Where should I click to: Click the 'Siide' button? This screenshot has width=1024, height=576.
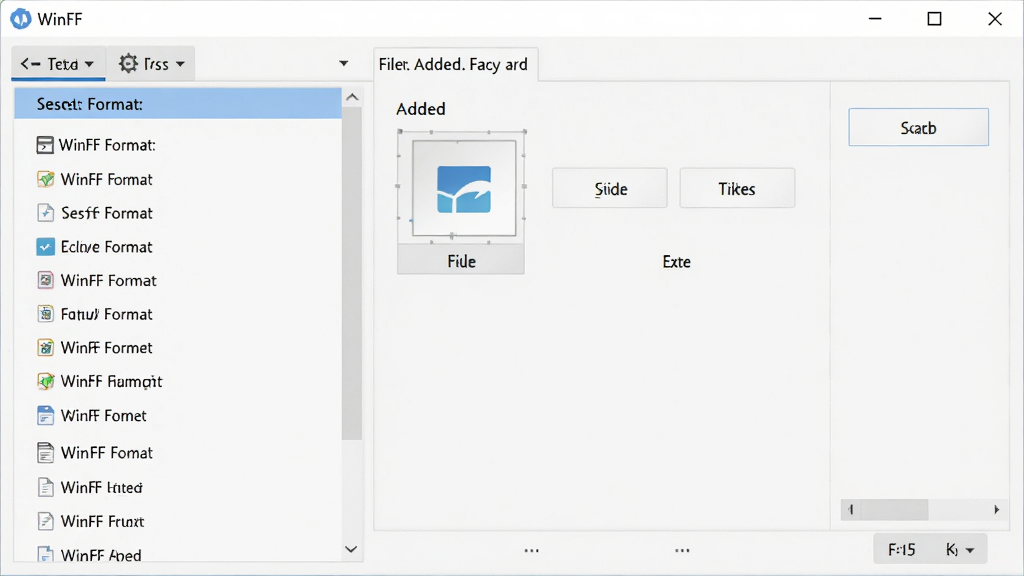pos(610,189)
